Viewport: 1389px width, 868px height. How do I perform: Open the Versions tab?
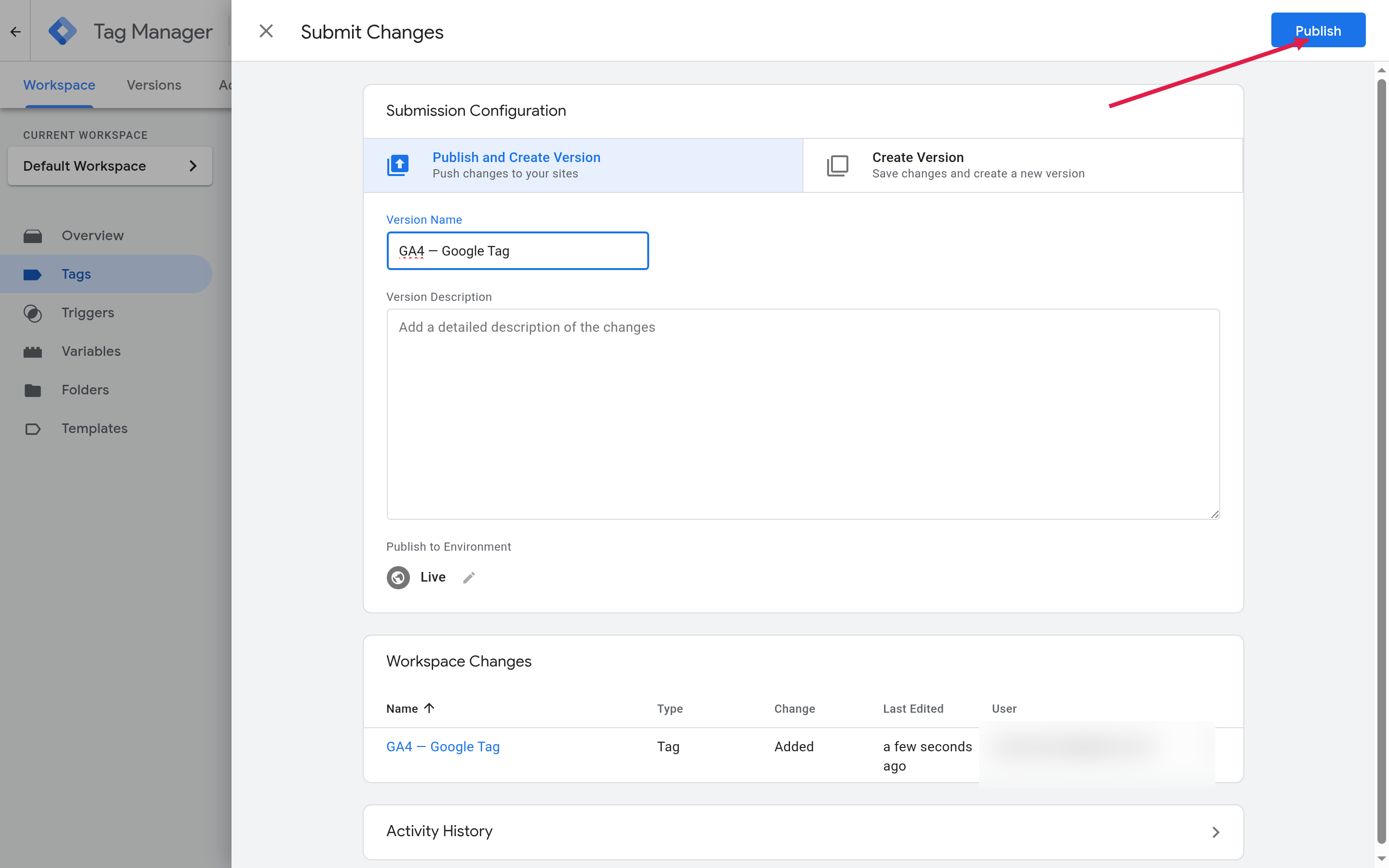point(154,85)
